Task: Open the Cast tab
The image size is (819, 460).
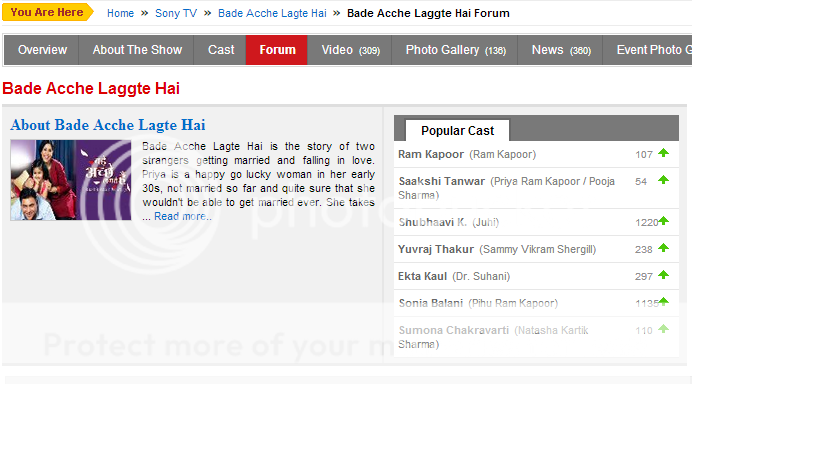Action: [x=221, y=50]
